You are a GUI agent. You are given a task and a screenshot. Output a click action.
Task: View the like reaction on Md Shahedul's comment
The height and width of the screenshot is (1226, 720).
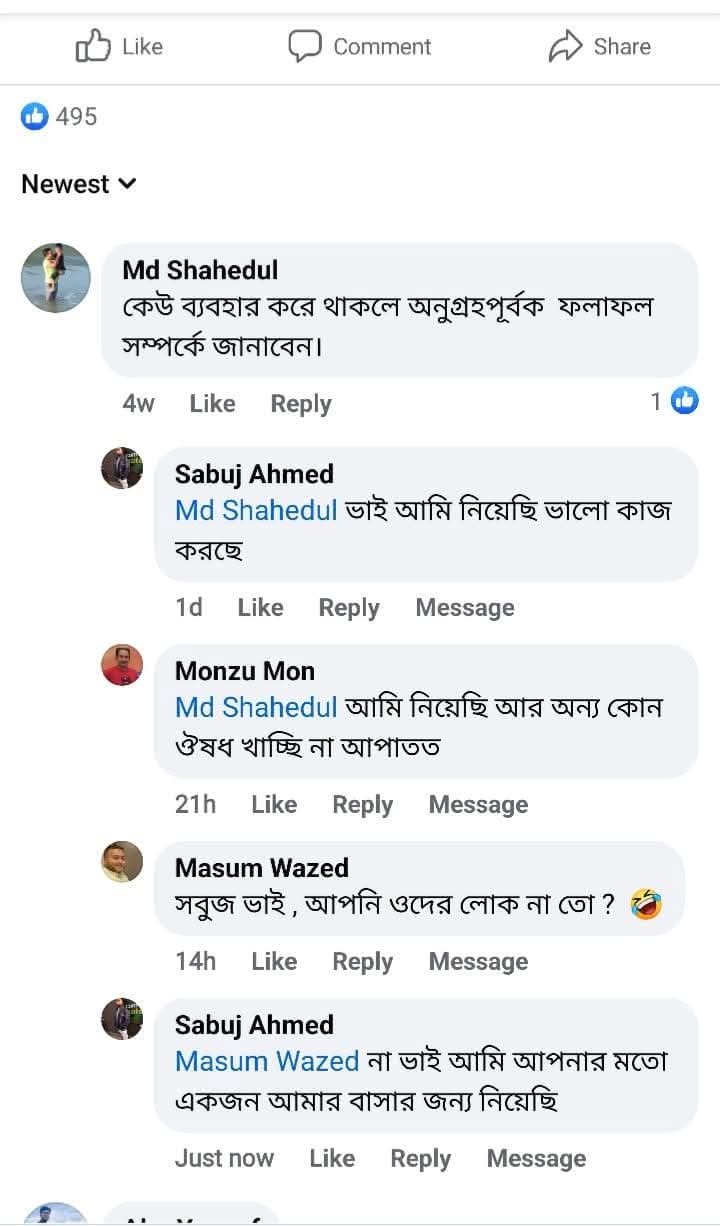click(x=685, y=402)
